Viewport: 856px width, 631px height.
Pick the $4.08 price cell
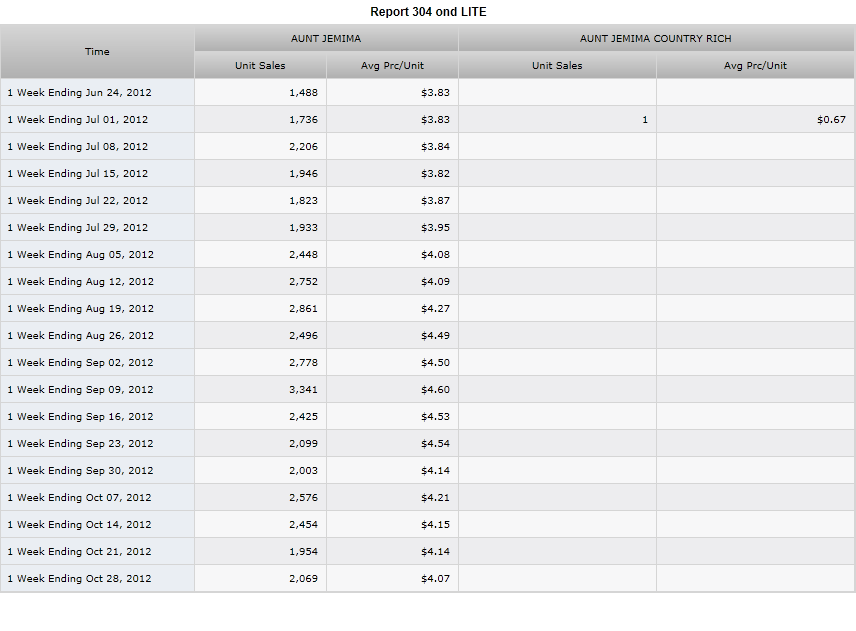point(393,254)
